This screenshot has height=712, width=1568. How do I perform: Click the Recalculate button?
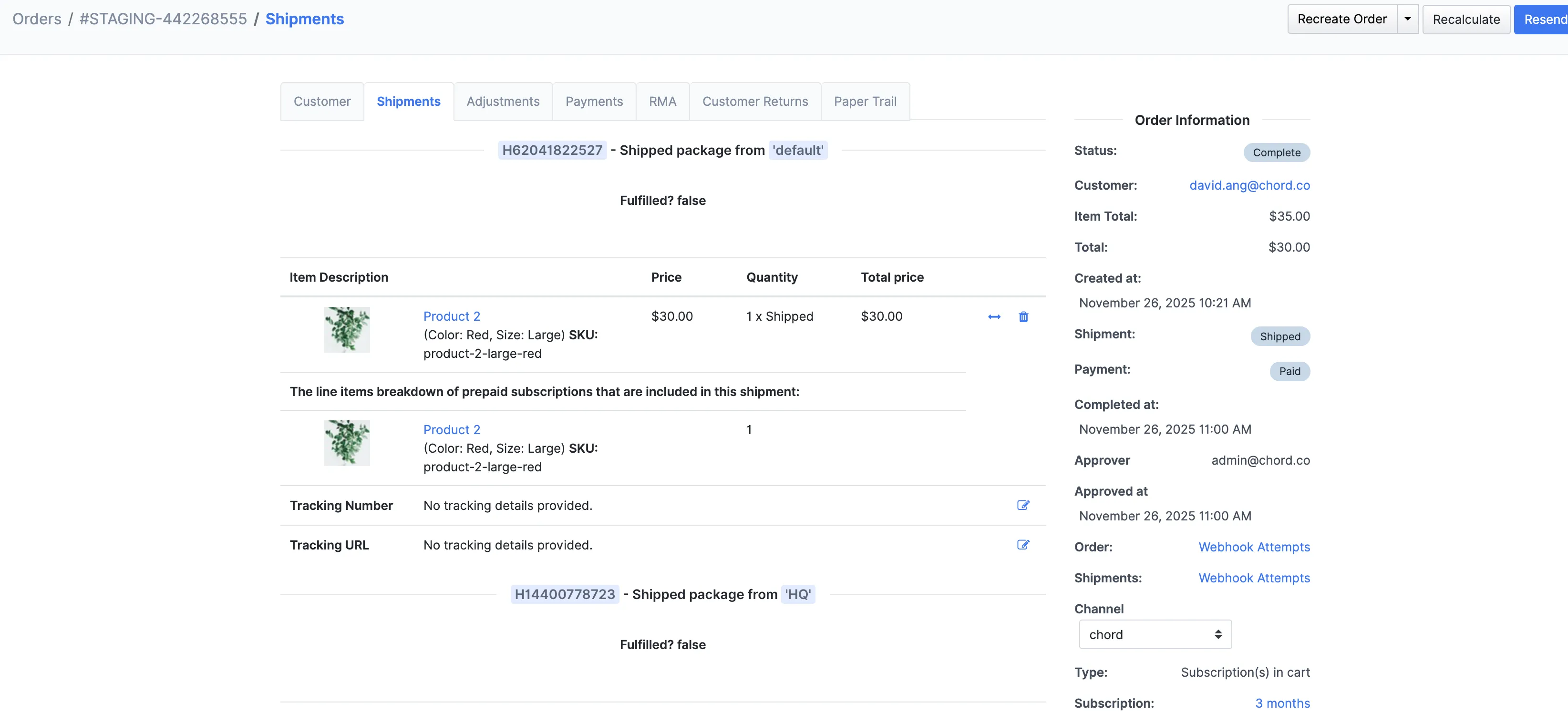pyautogui.click(x=1466, y=20)
